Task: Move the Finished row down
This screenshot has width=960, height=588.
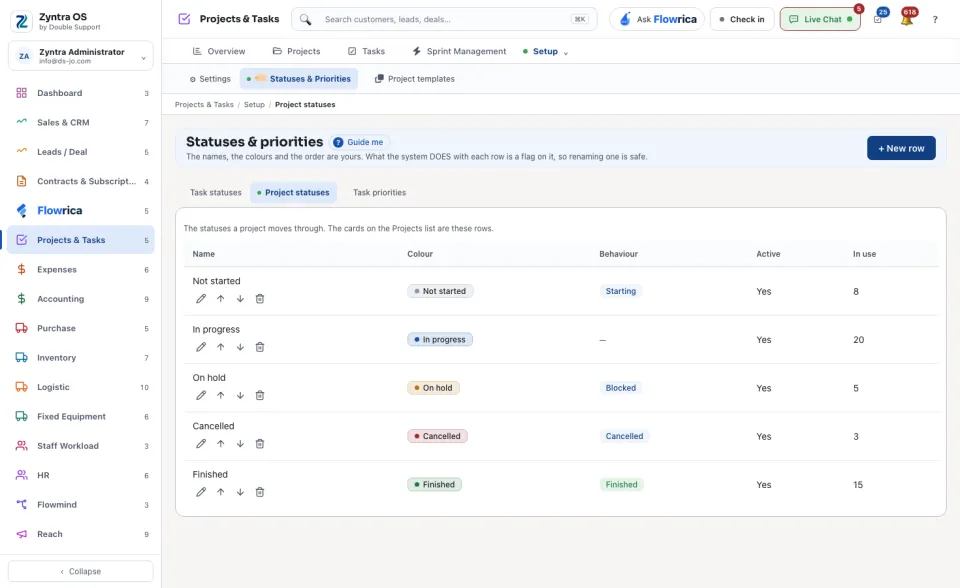Action: tap(240, 492)
